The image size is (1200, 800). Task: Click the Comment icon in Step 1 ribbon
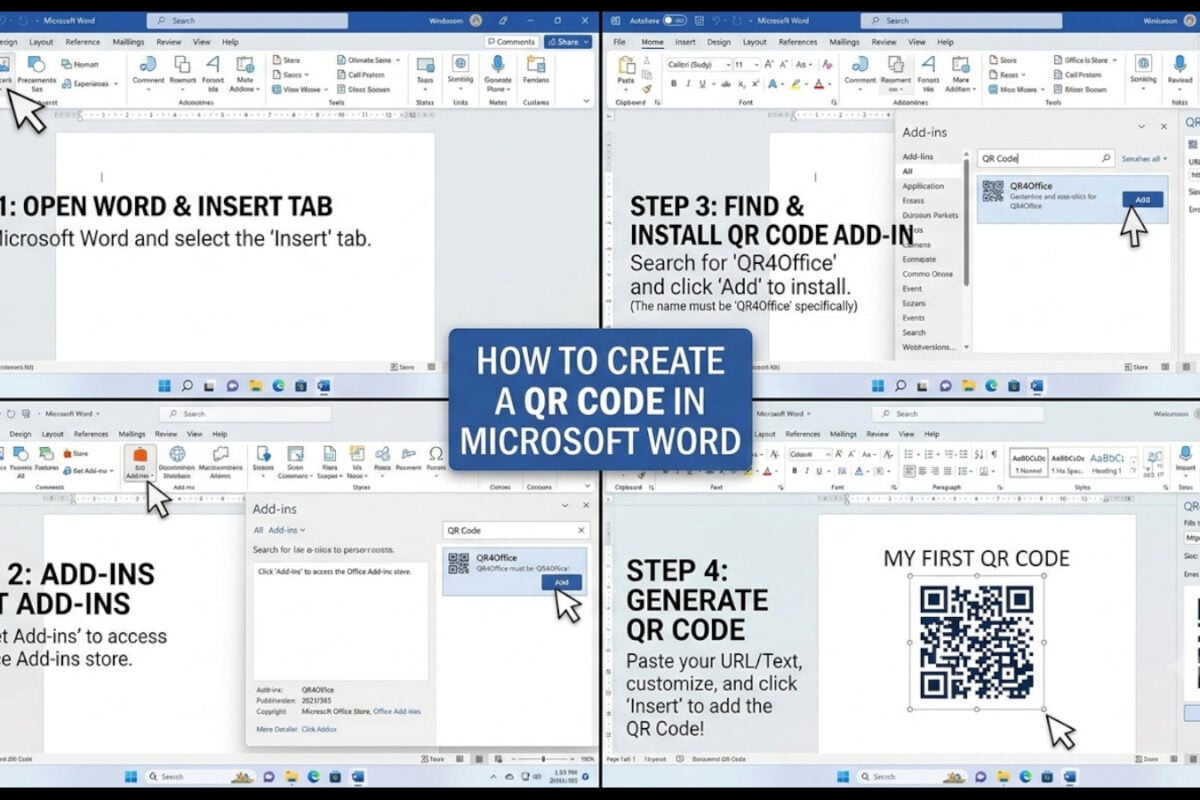pos(148,65)
